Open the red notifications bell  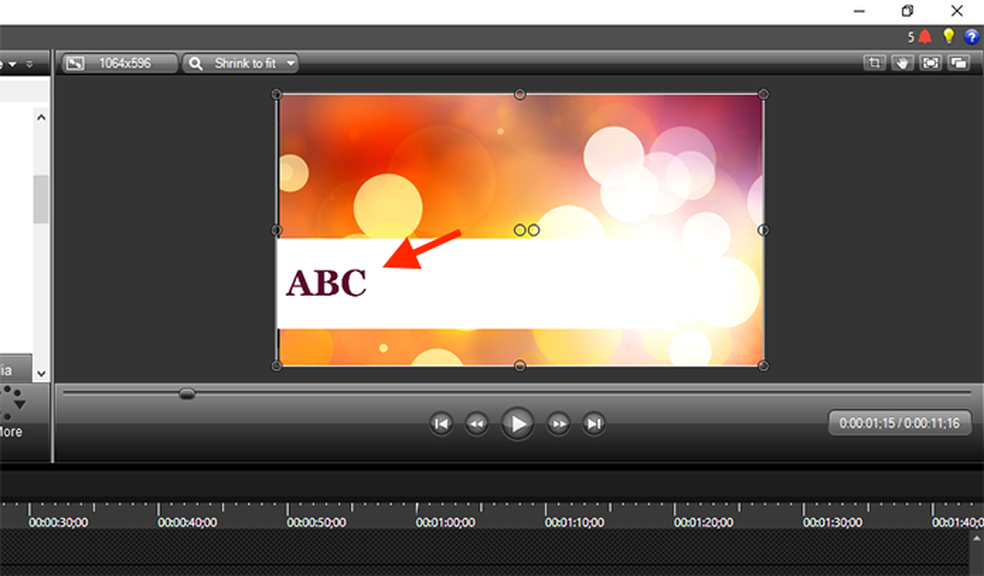coord(924,37)
